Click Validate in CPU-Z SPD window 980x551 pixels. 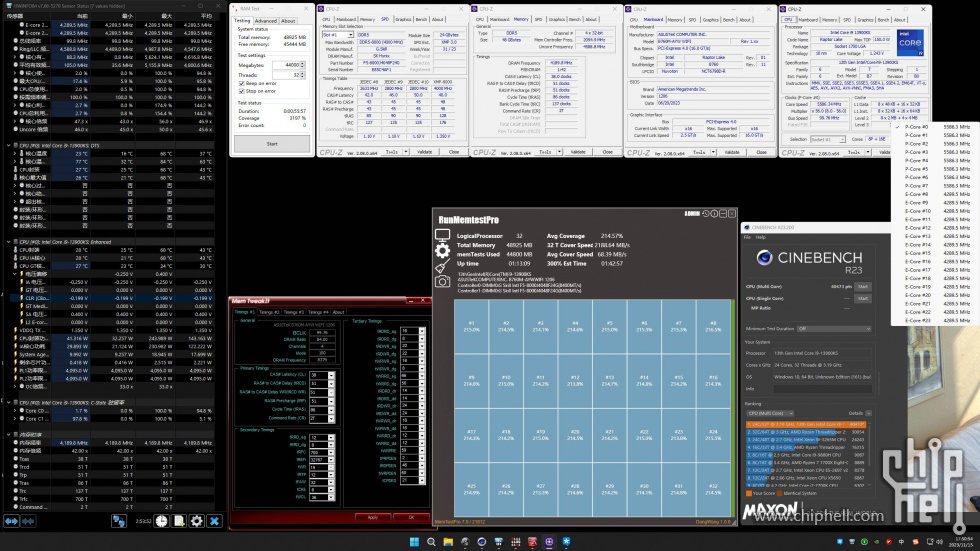[424, 152]
